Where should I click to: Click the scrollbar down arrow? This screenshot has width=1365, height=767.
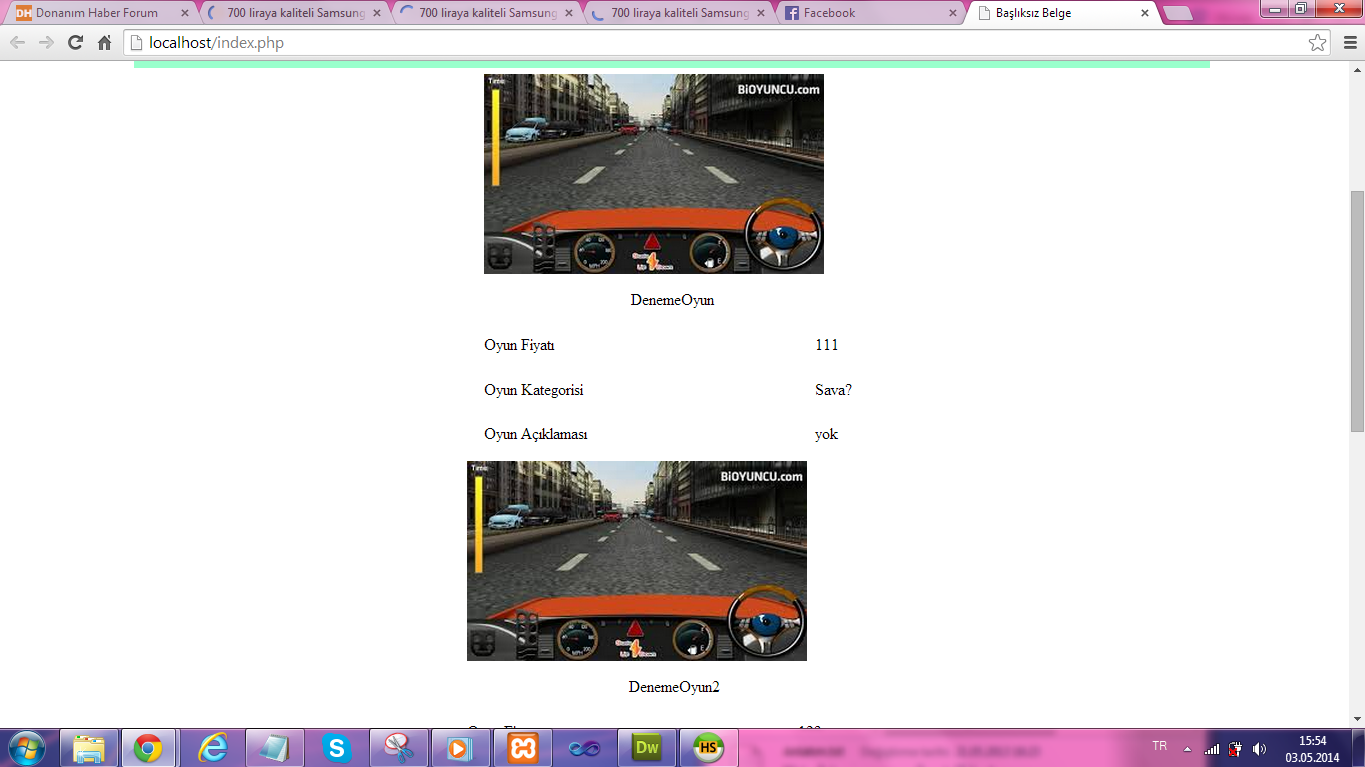coord(1357,718)
